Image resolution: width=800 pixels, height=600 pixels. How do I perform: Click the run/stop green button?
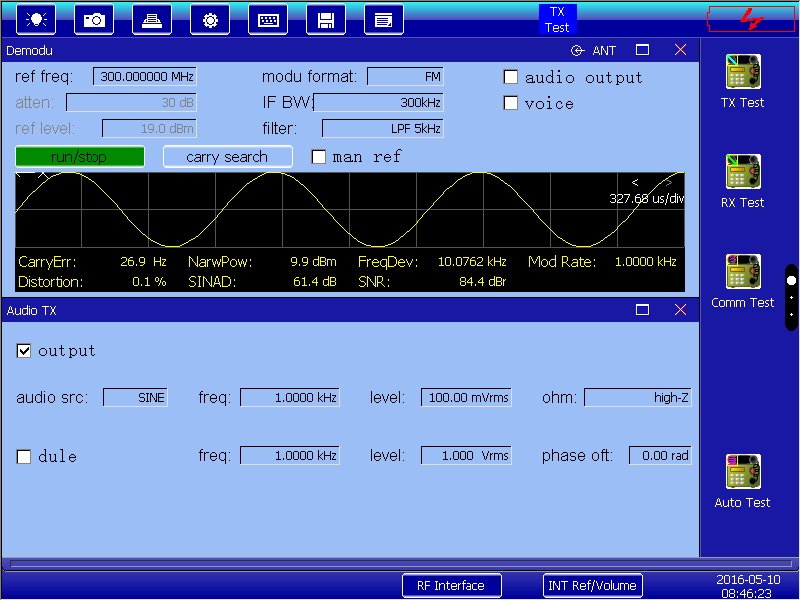[80, 157]
